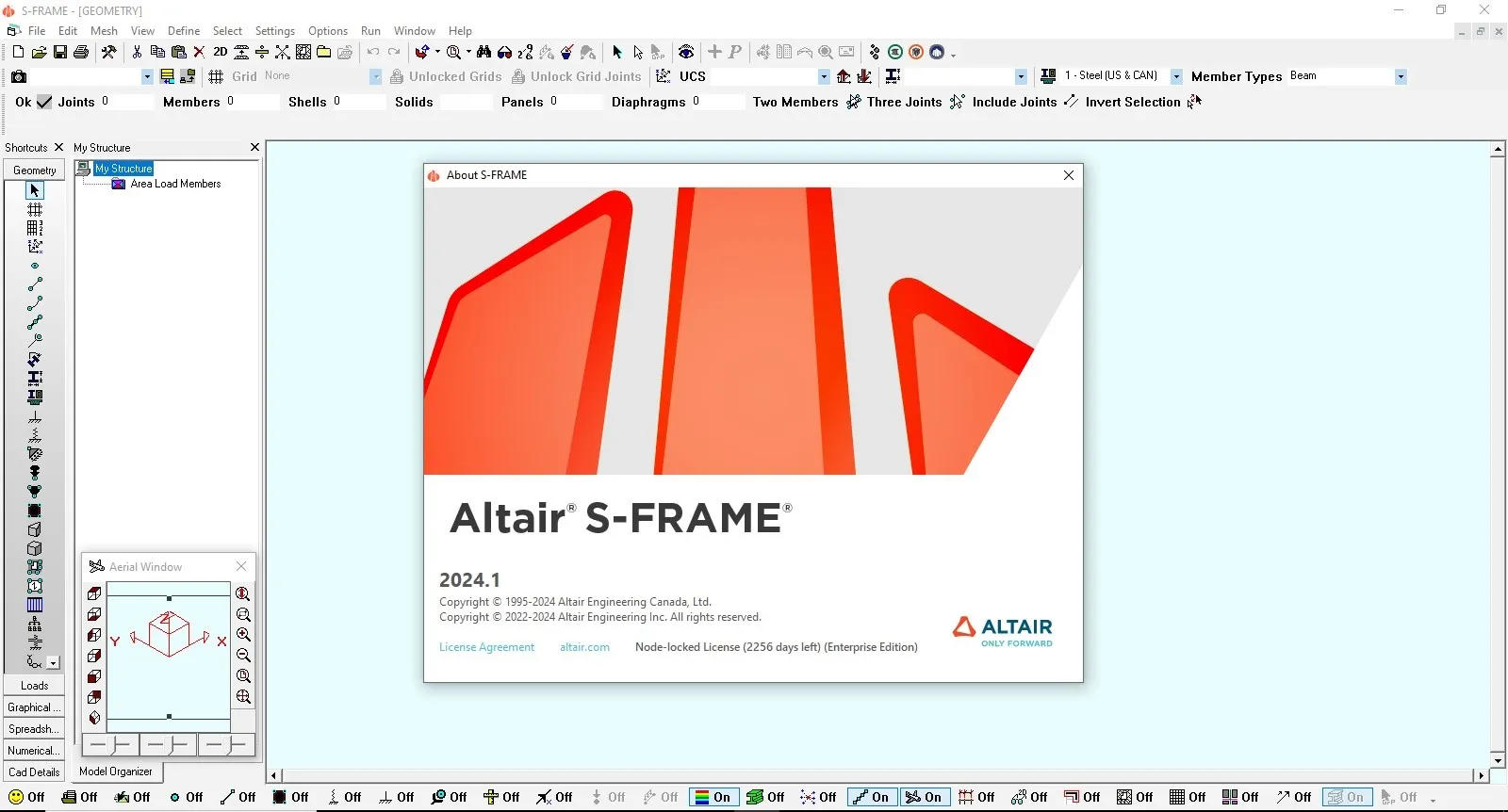The height and width of the screenshot is (812, 1508).
Task: Toggle the black grid mesh display option
Action: pos(1188,797)
